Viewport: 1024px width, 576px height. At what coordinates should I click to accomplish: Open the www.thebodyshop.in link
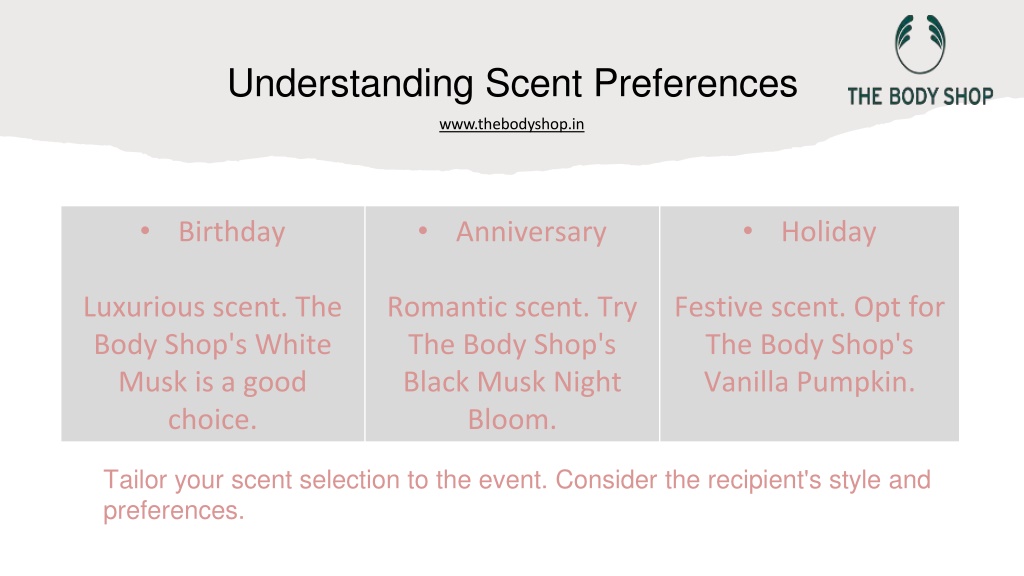(x=511, y=124)
